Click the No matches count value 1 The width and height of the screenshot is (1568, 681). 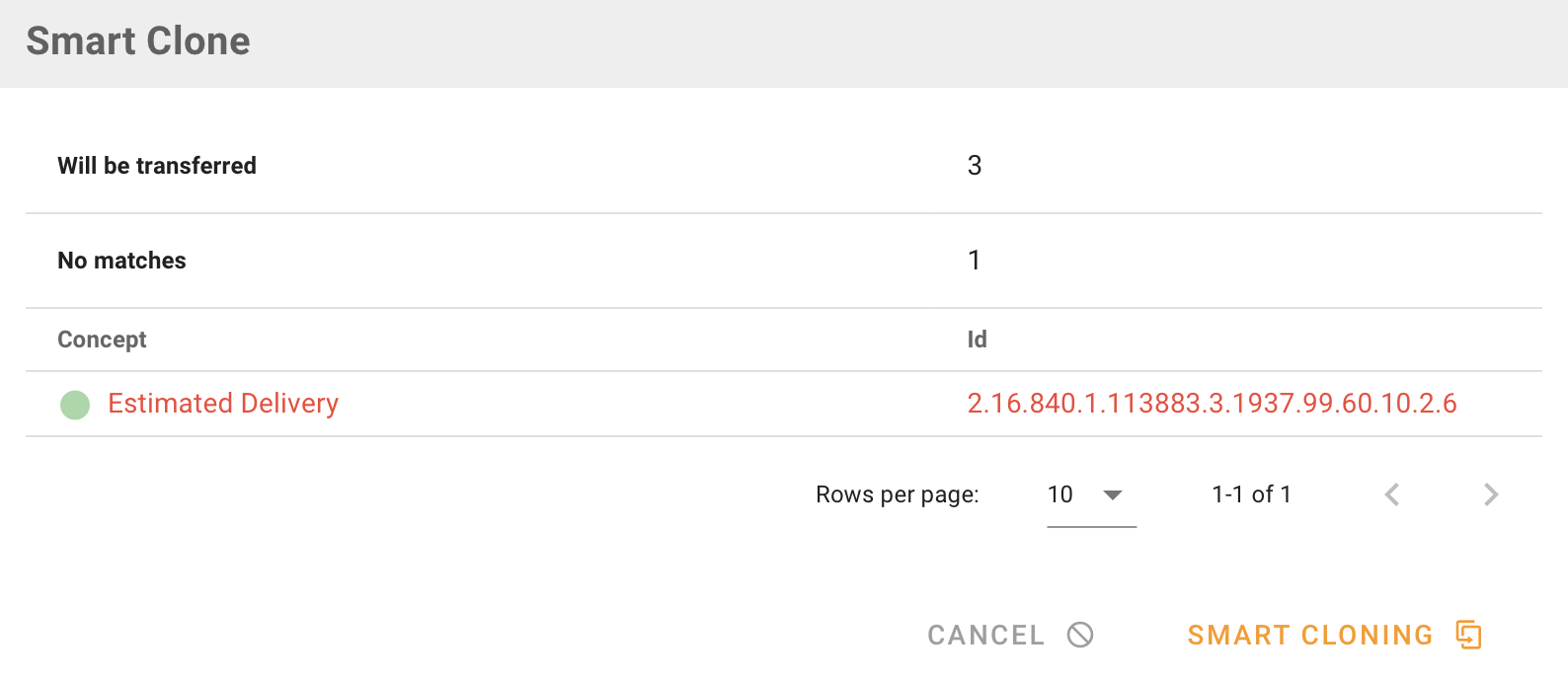tap(975, 261)
